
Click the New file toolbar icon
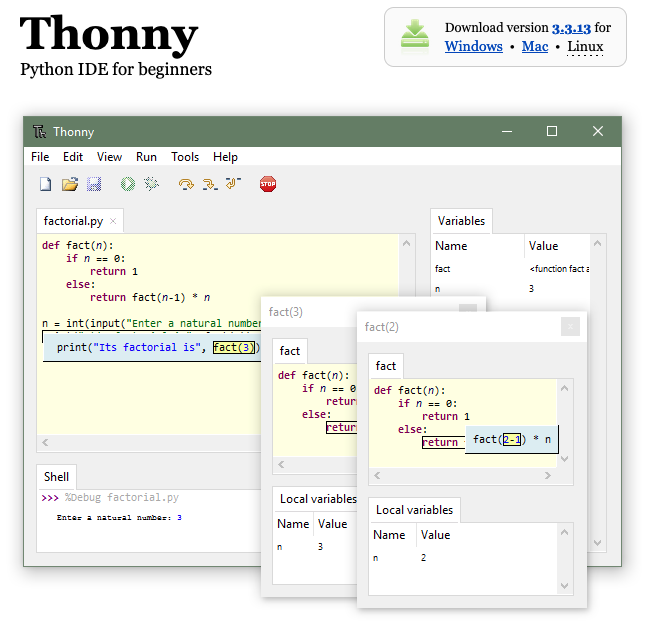pos(45,184)
